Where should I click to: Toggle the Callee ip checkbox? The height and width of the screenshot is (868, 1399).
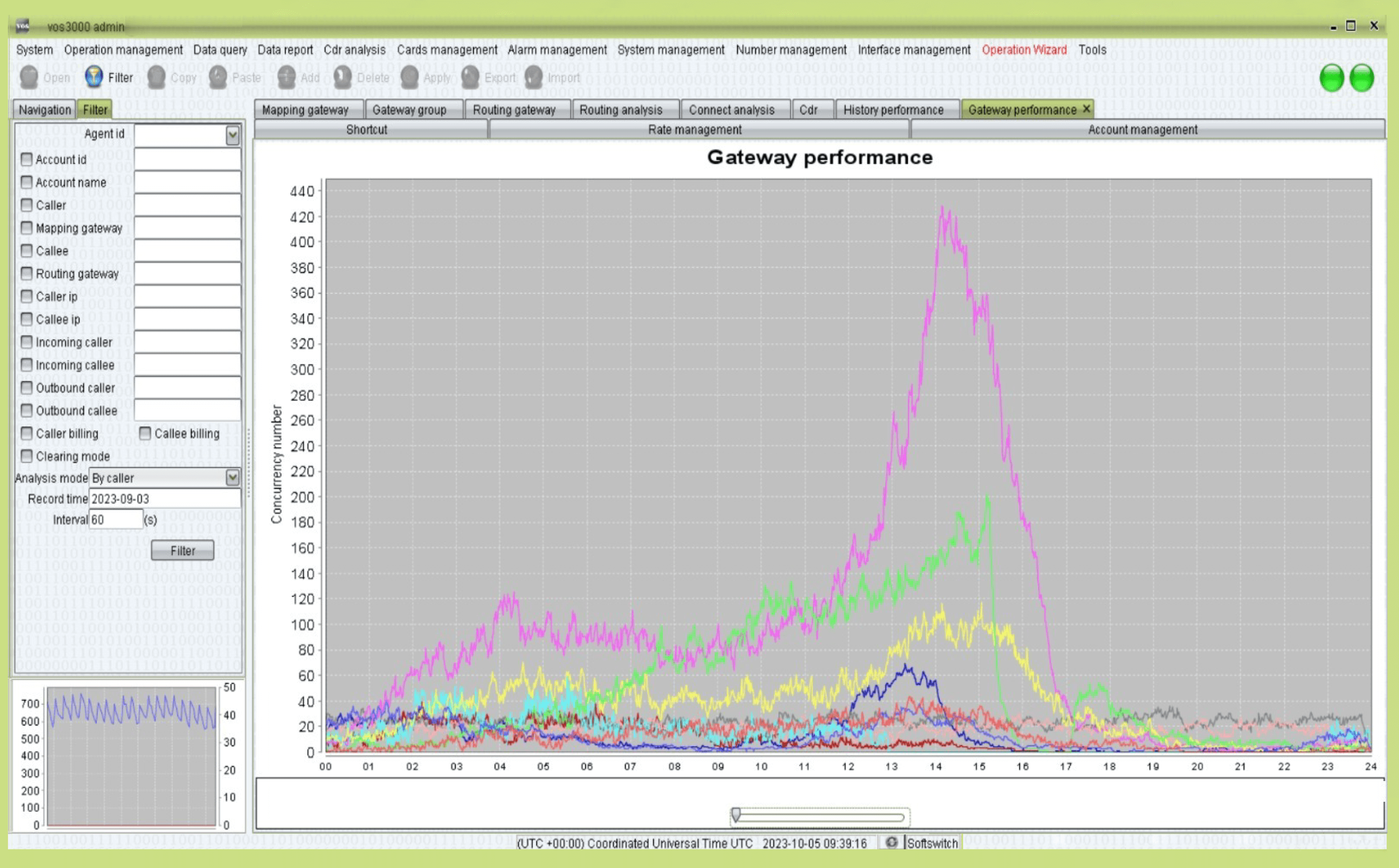[26, 319]
